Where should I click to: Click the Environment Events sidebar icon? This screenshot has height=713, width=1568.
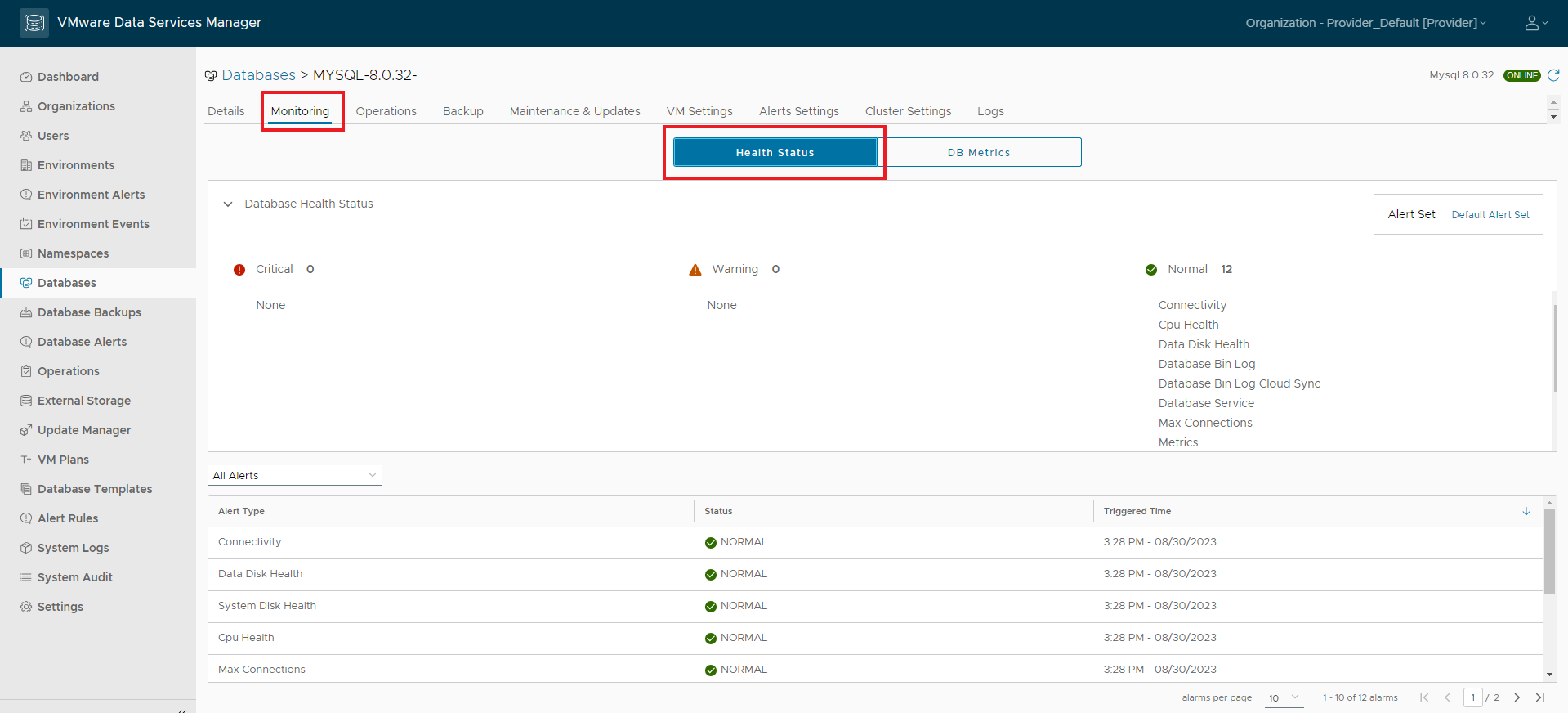[26, 224]
